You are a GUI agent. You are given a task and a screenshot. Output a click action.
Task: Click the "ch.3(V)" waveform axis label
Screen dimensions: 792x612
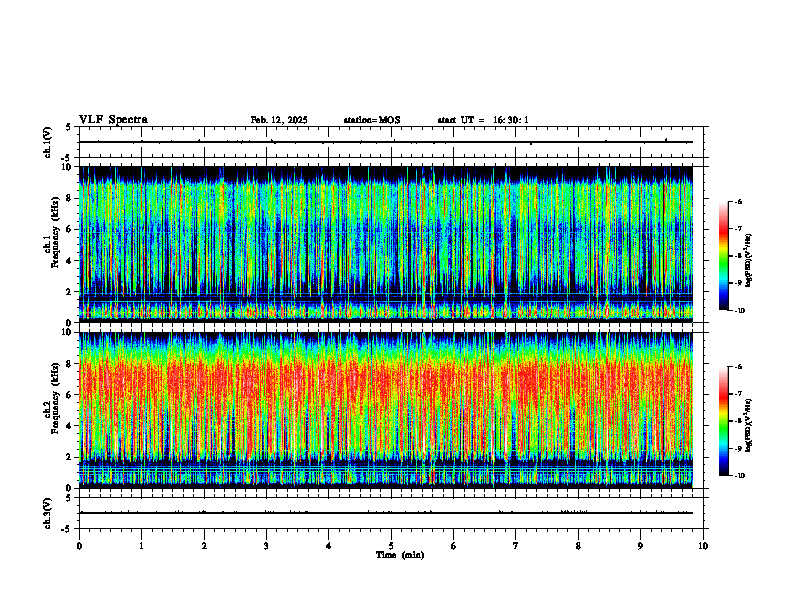click(x=47, y=513)
